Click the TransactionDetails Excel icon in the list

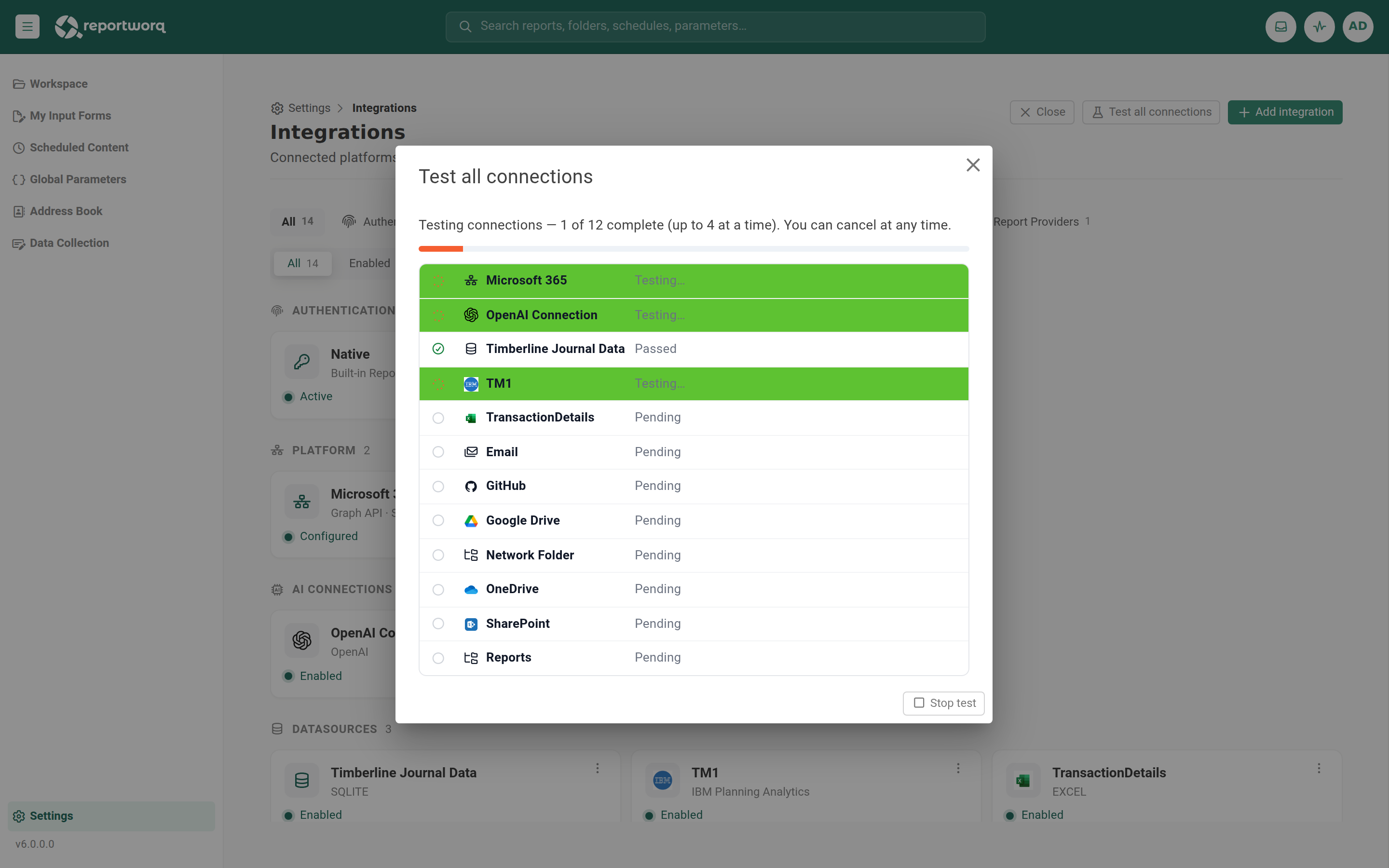tap(471, 418)
